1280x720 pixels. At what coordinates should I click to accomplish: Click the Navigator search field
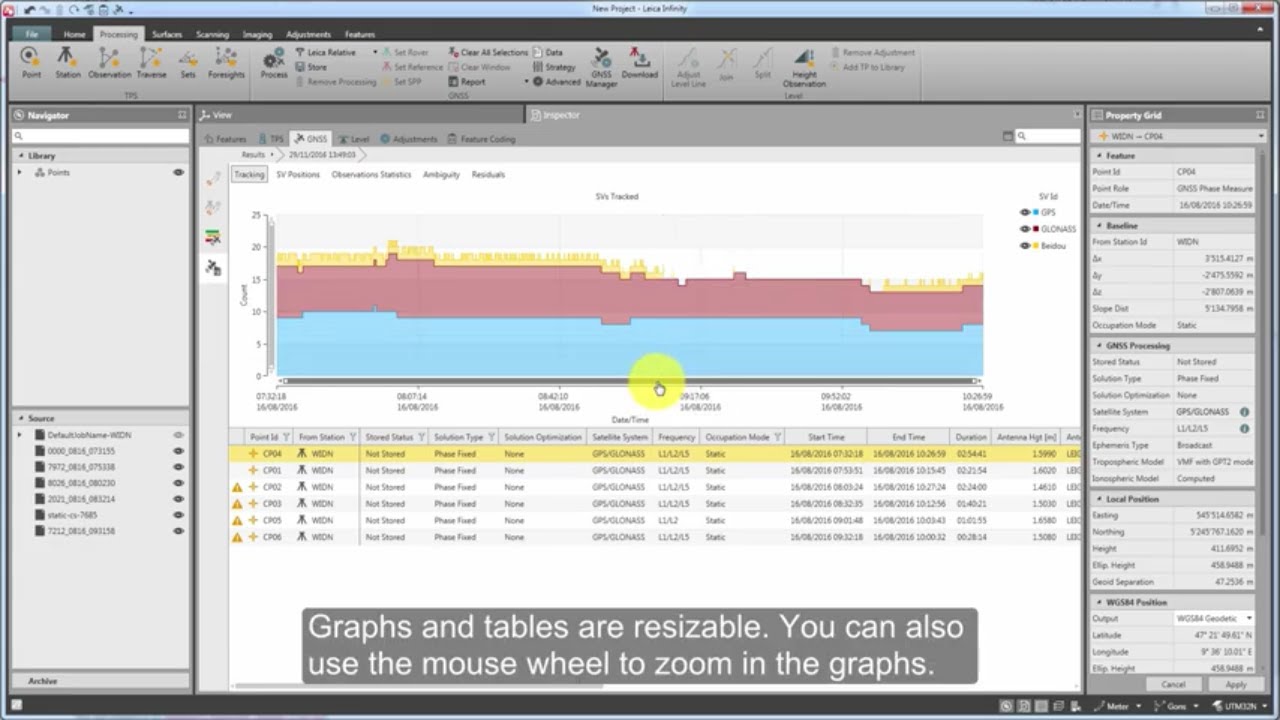point(99,136)
